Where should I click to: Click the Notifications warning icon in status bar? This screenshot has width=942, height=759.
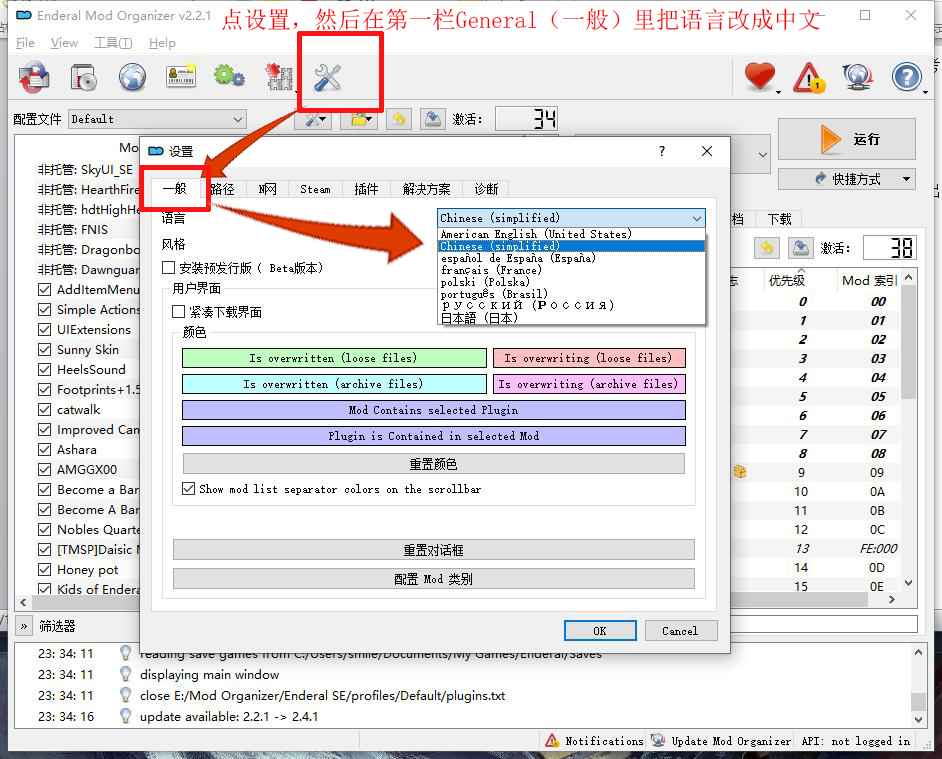coord(552,741)
